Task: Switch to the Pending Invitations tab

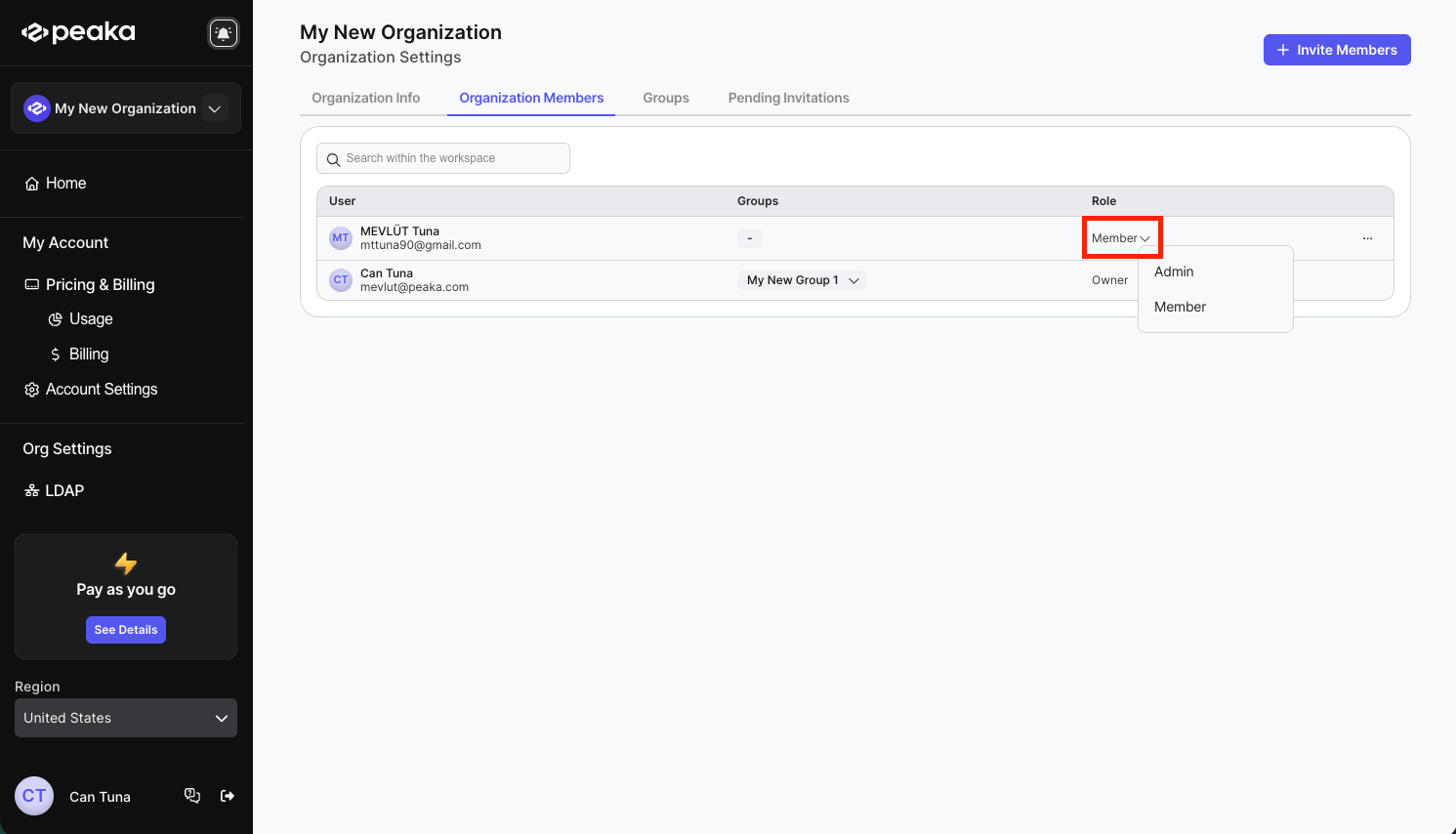Action: click(x=788, y=98)
